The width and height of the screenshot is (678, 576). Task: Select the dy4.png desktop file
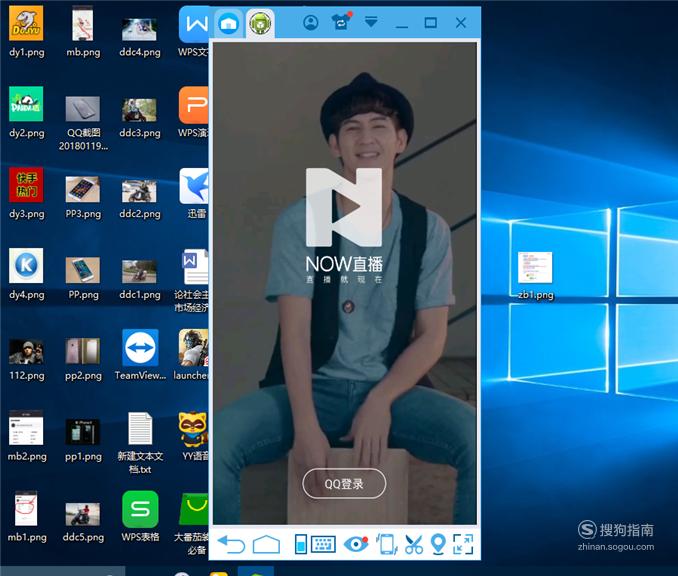pyautogui.click(x=26, y=274)
